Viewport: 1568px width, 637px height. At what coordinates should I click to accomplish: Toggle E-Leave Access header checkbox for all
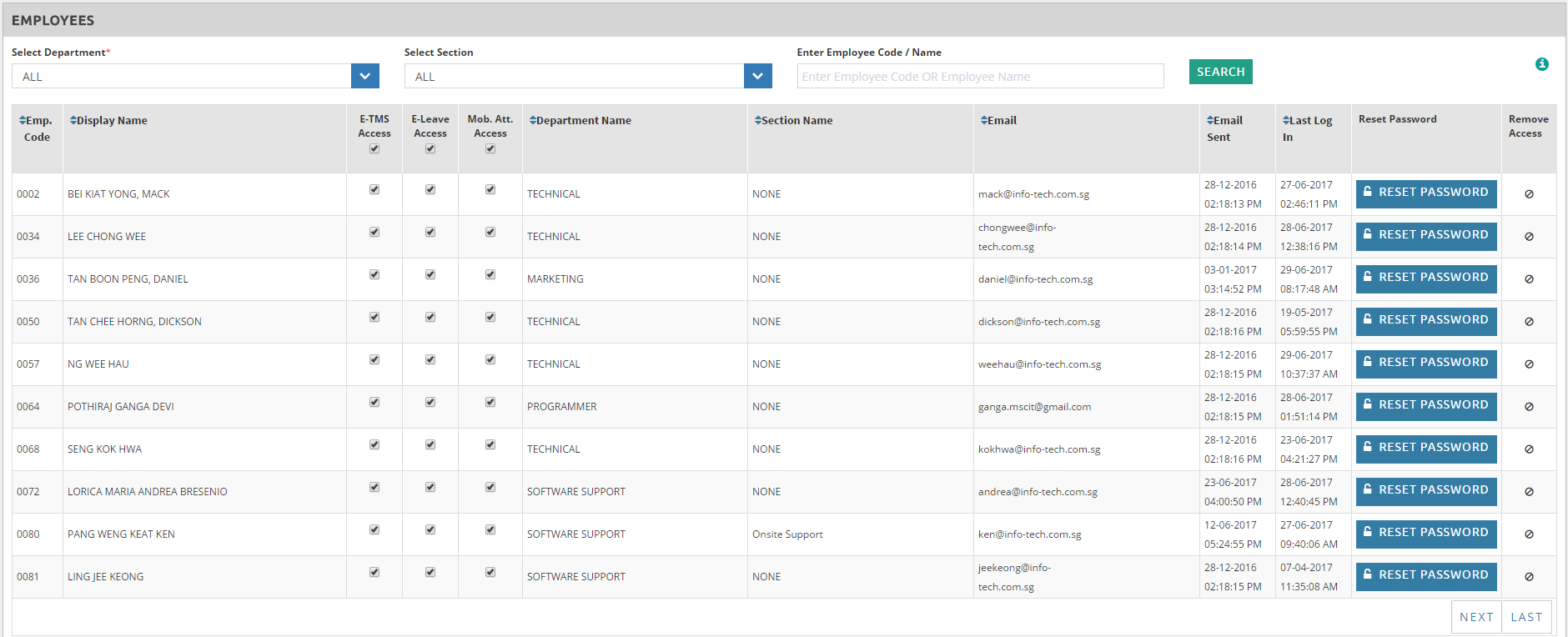430,148
